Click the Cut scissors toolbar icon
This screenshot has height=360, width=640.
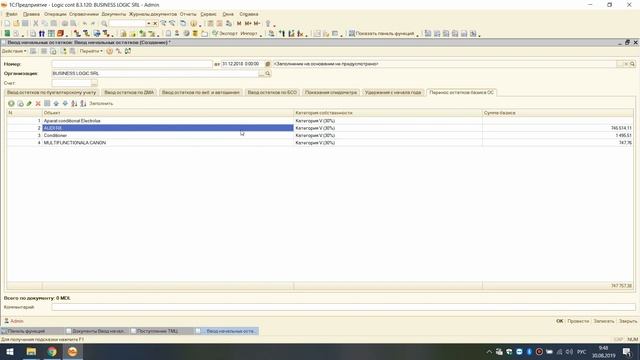click(x=36, y=24)
